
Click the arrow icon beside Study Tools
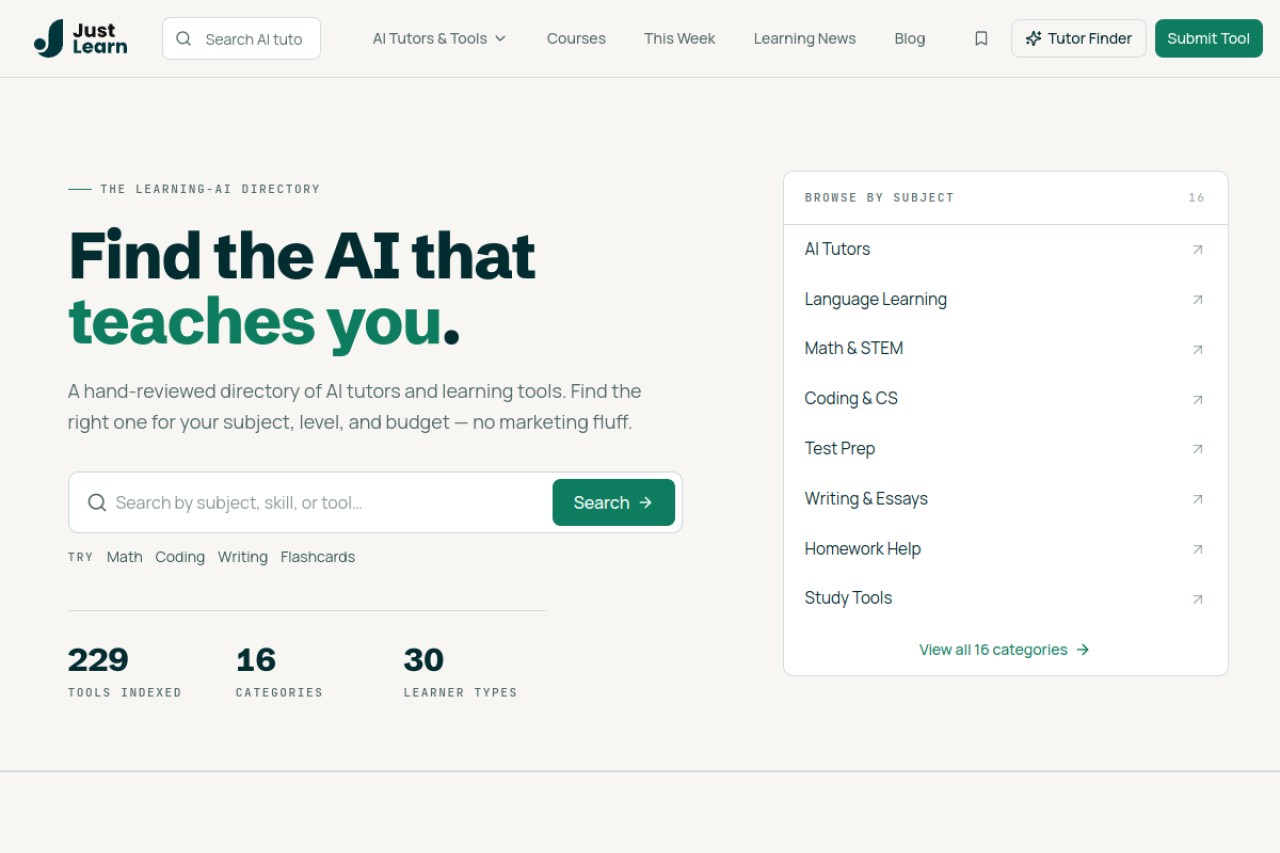pos(1197,599)
